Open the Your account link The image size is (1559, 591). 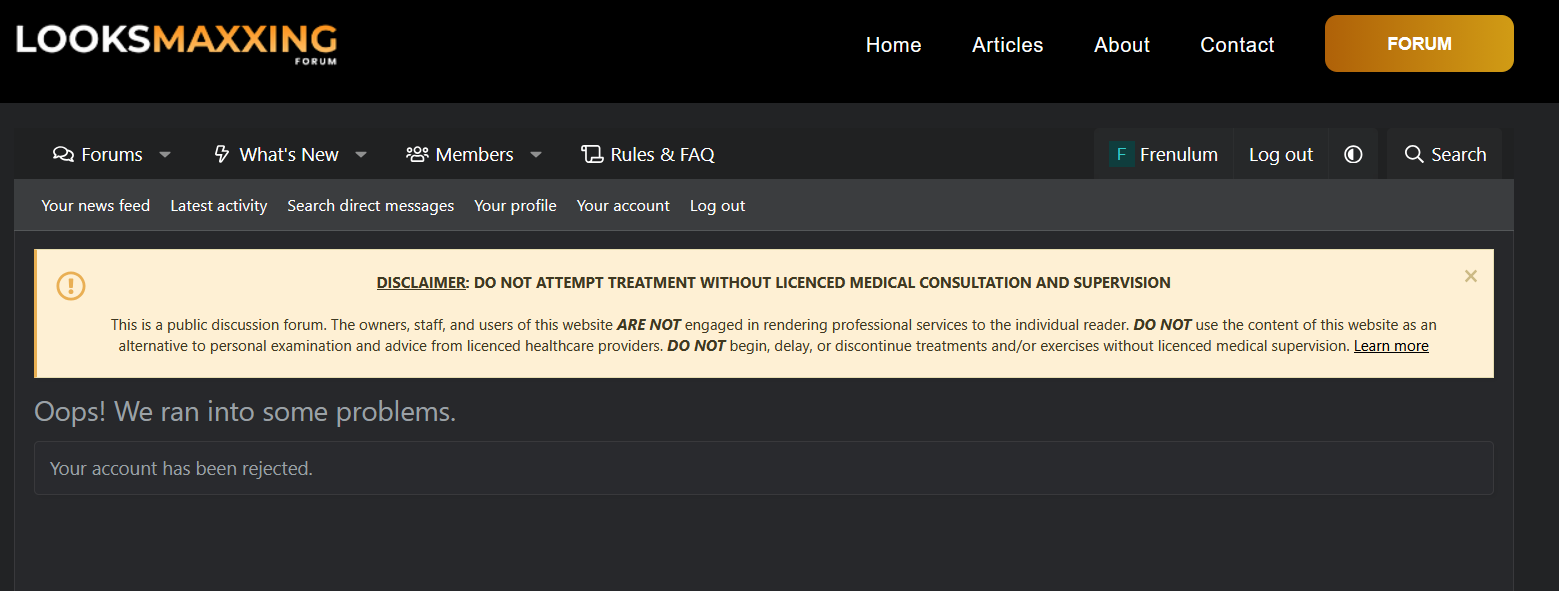(x=623, y=206)
